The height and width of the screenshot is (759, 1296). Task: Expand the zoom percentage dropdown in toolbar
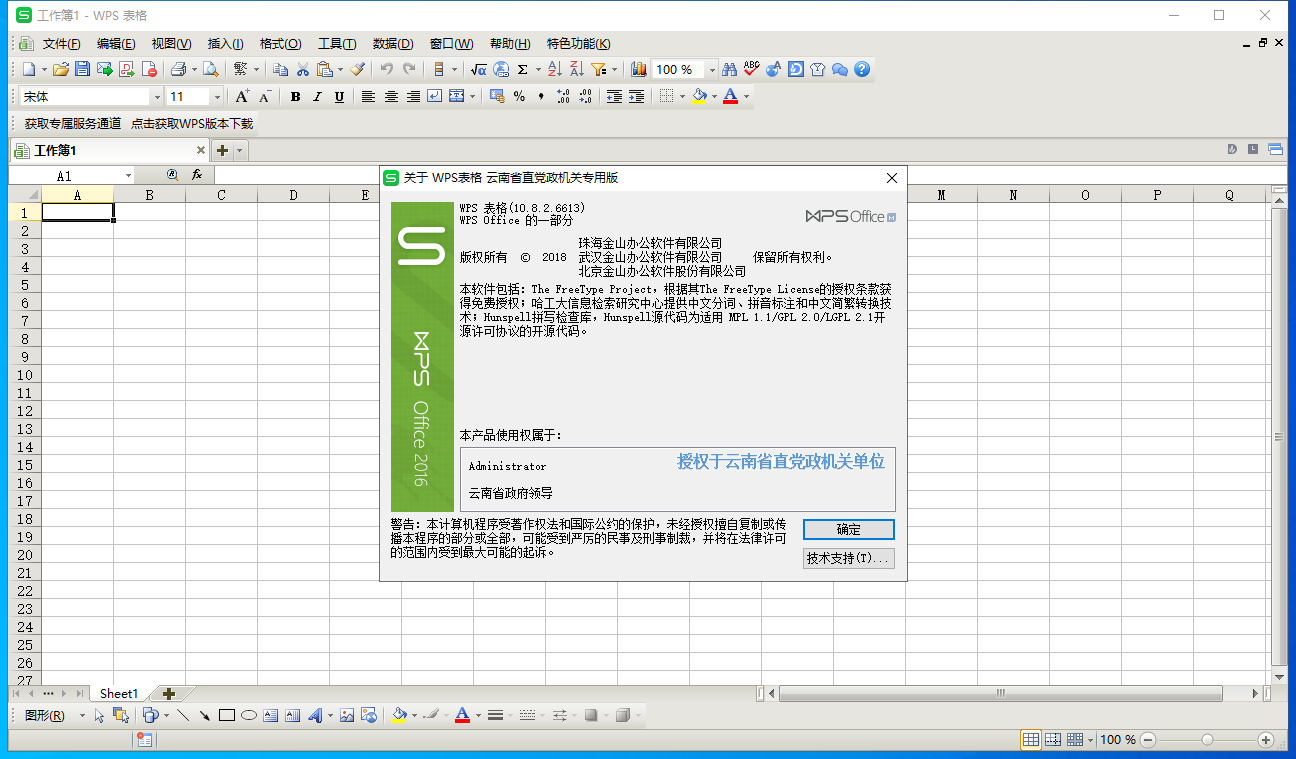point(712,70)
